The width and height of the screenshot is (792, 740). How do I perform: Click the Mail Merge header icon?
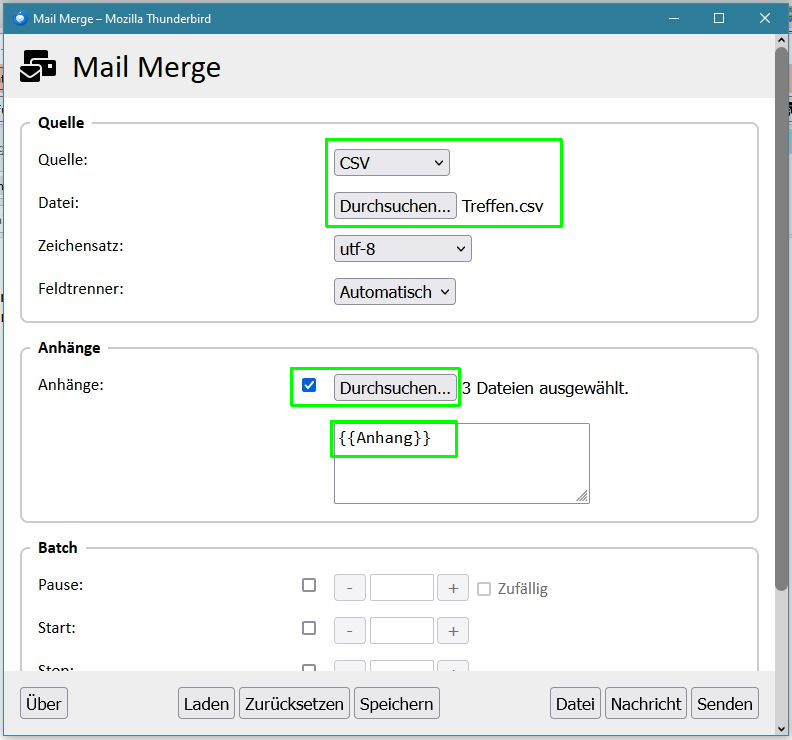pyautogui.click(x=39, y=66)
